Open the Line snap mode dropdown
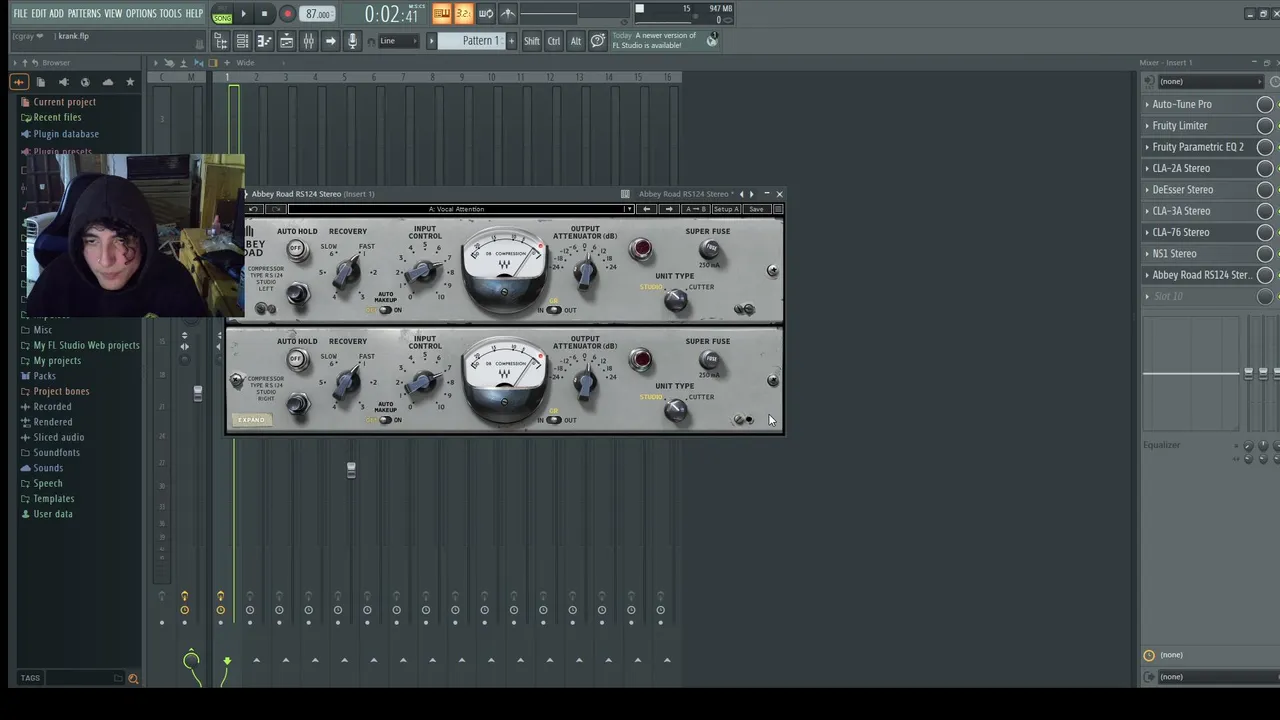The image size is (1280, 720). pos(398,41)
